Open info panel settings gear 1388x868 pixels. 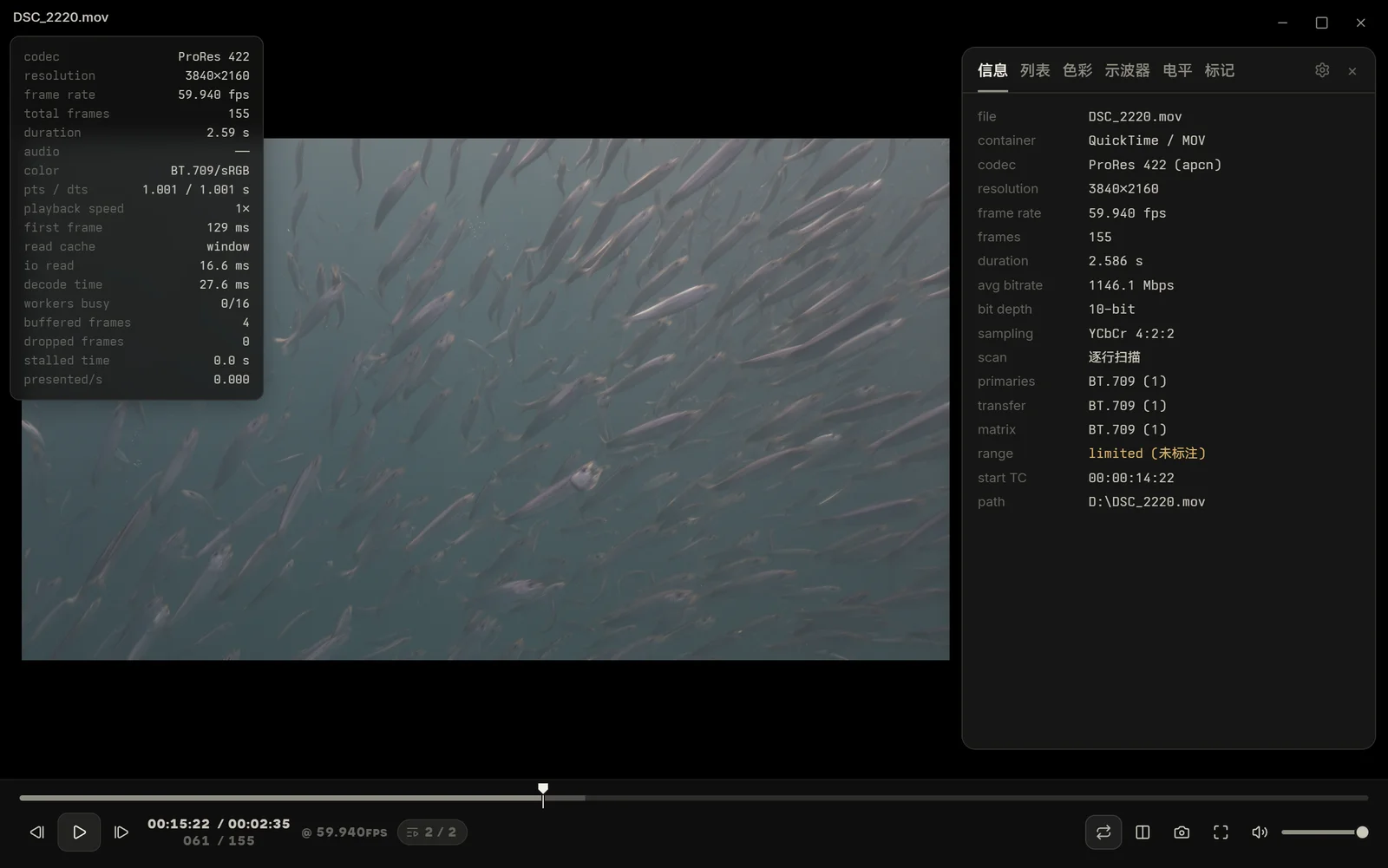point(1322,70)
